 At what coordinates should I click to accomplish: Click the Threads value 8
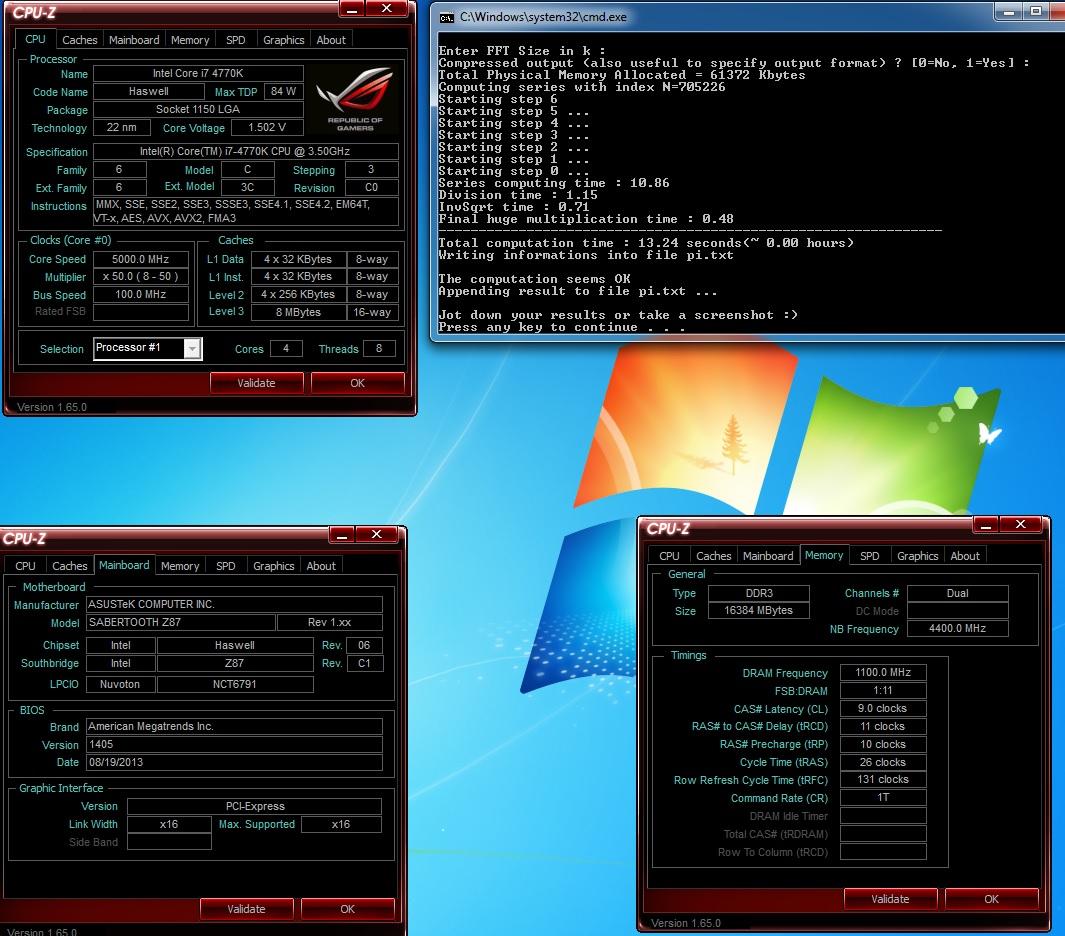click(379, 348)
